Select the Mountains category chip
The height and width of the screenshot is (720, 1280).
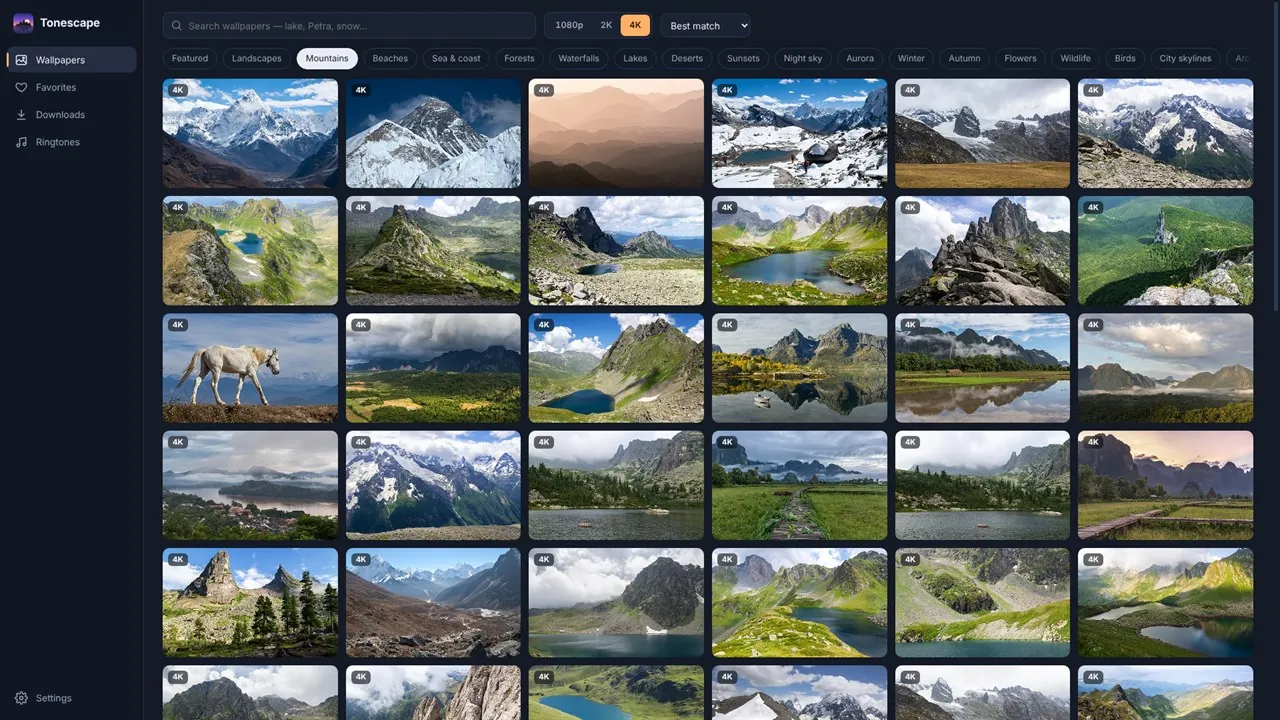pos(327,58)
